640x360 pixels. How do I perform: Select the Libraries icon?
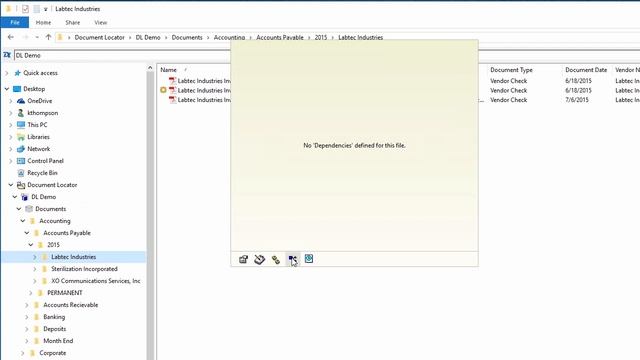[21, 137]
